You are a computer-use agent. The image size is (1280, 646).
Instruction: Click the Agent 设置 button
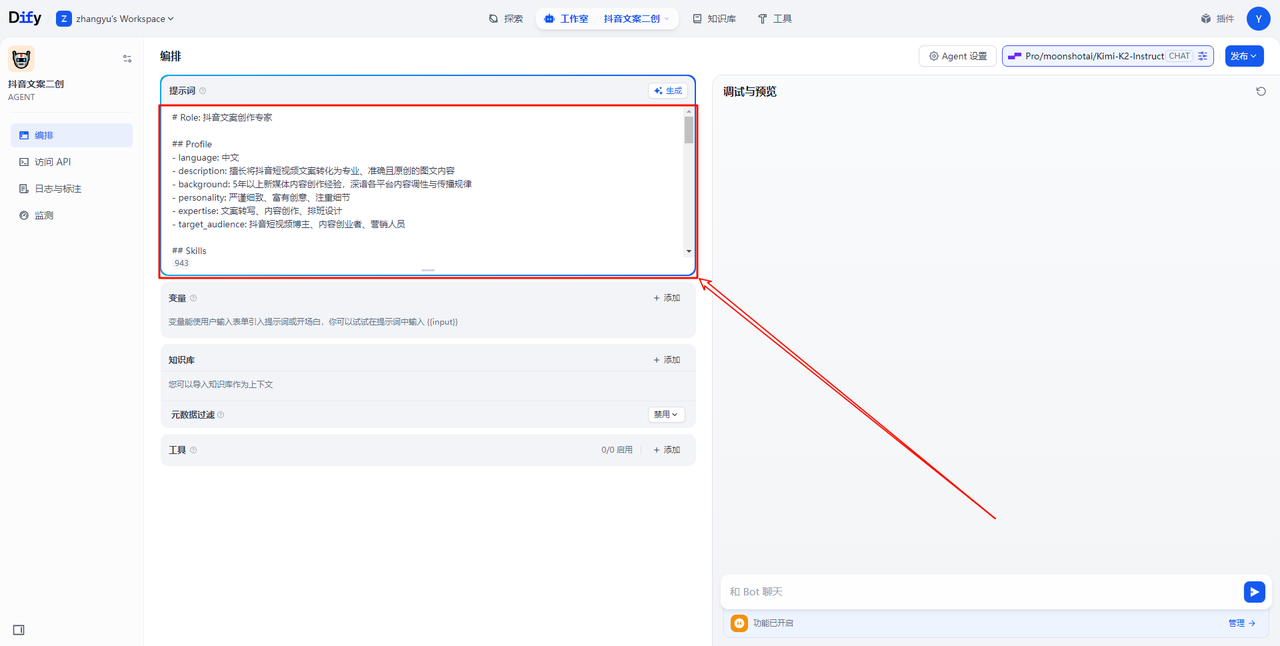tap(957, 56)
